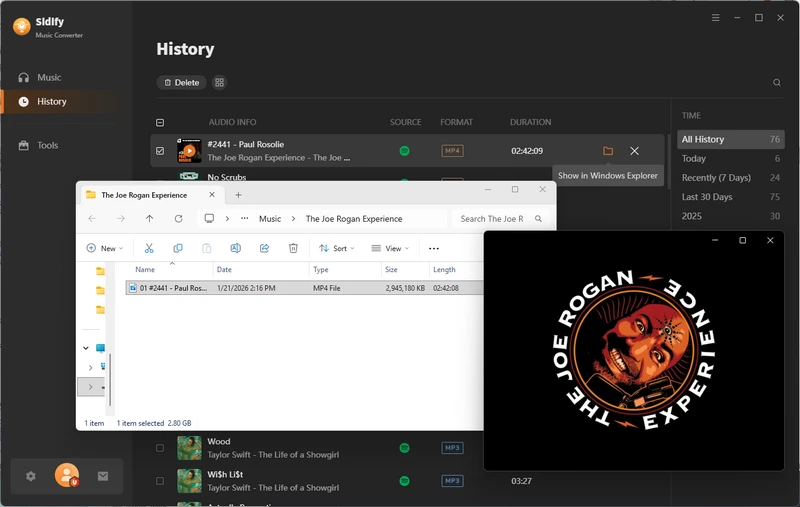The image size is (800, 507).
Task: Open Sidify settings gear icon
Action: 31,476
